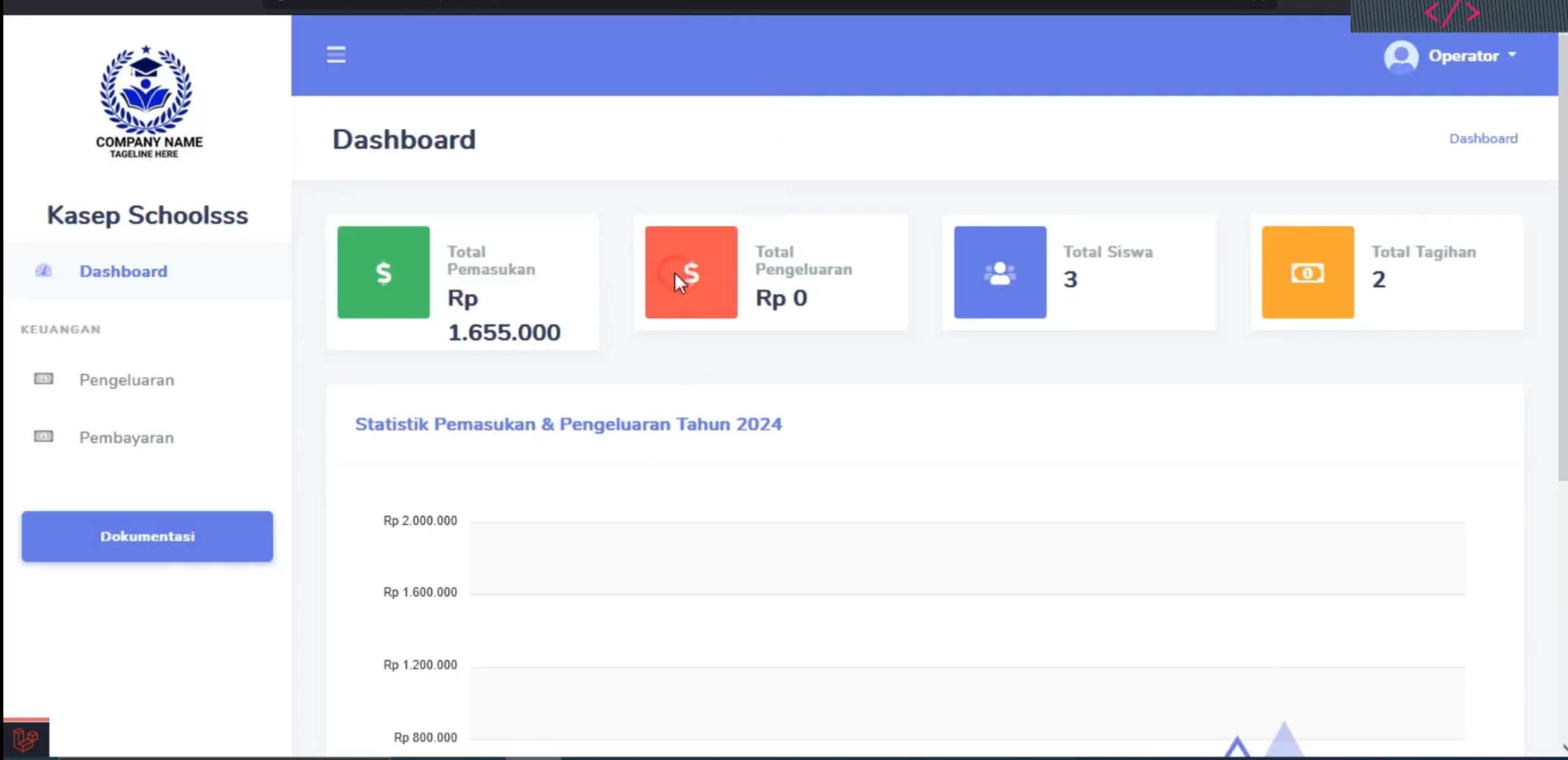Screen dimensions: 1568x760
Task: Click the orange Total Tagihan money icon
Action: [1308, 272]
